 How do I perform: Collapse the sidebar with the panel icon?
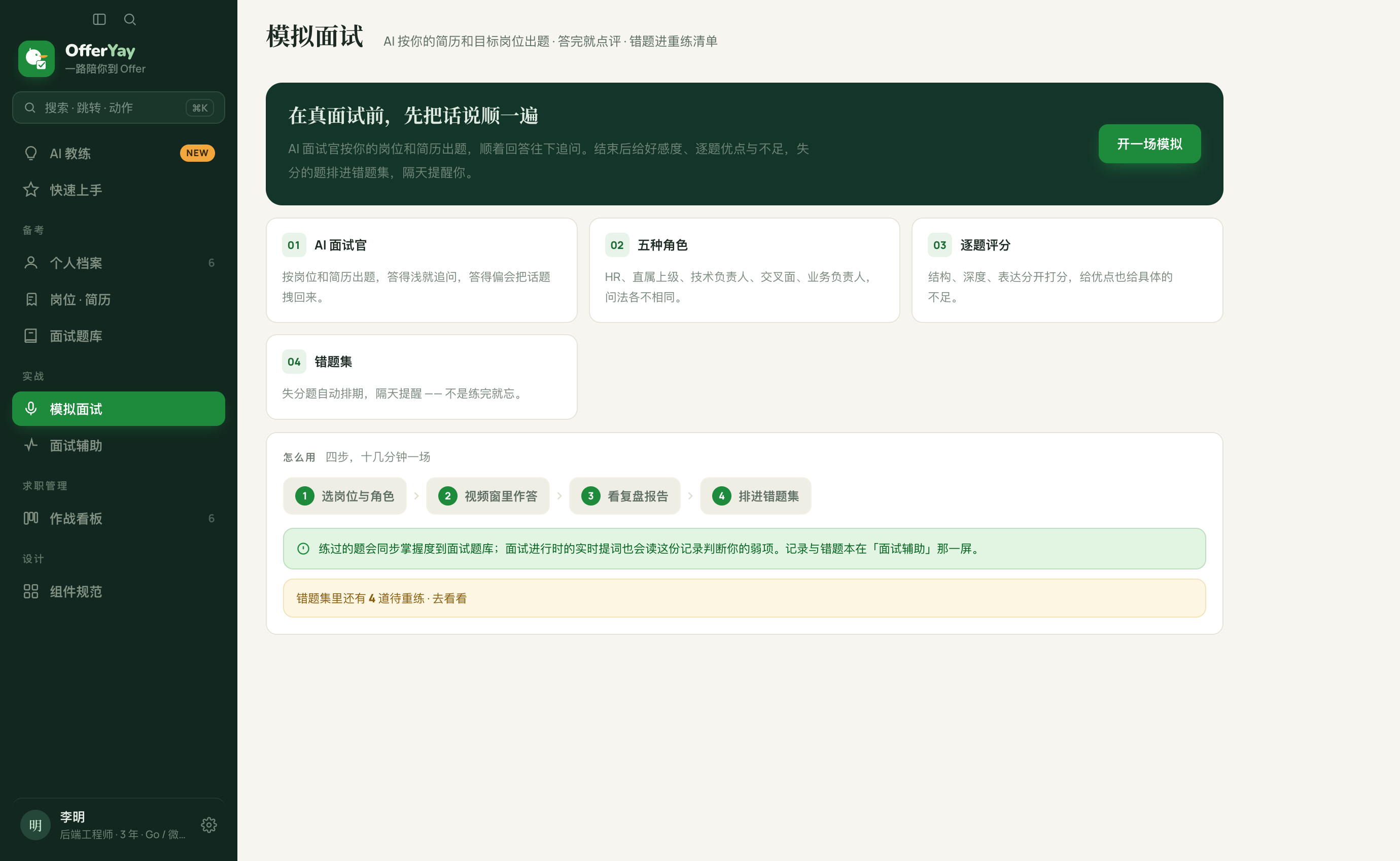point(99,19)
